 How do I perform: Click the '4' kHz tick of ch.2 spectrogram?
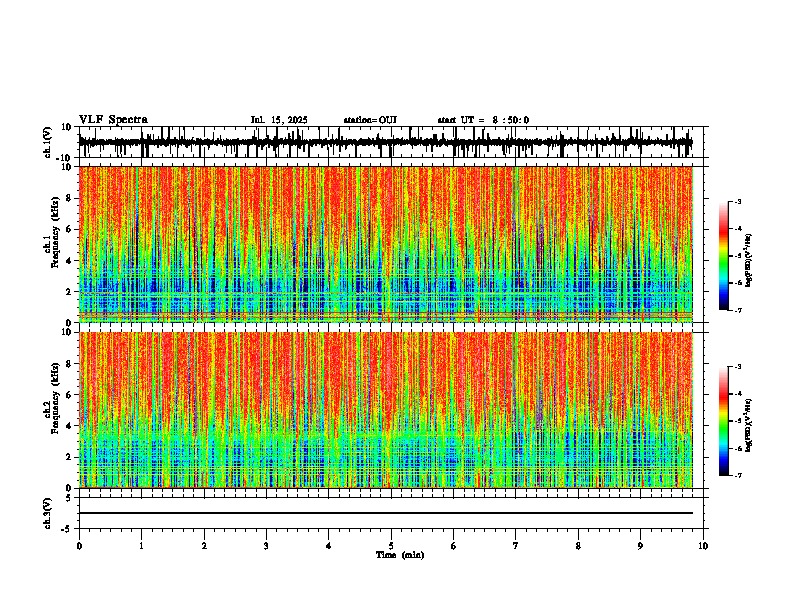70,426
